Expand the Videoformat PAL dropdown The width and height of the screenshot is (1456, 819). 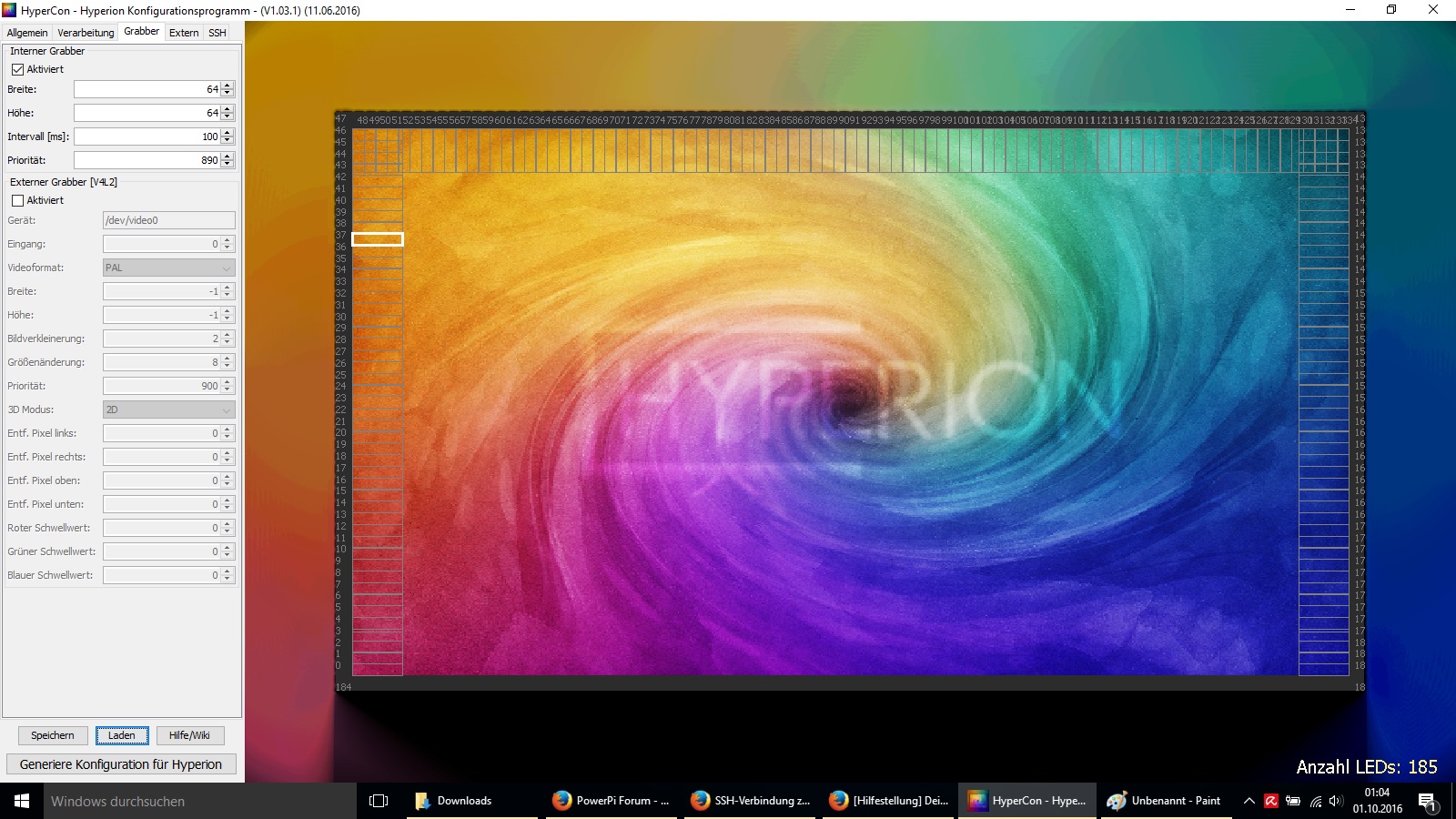(168, 268)
